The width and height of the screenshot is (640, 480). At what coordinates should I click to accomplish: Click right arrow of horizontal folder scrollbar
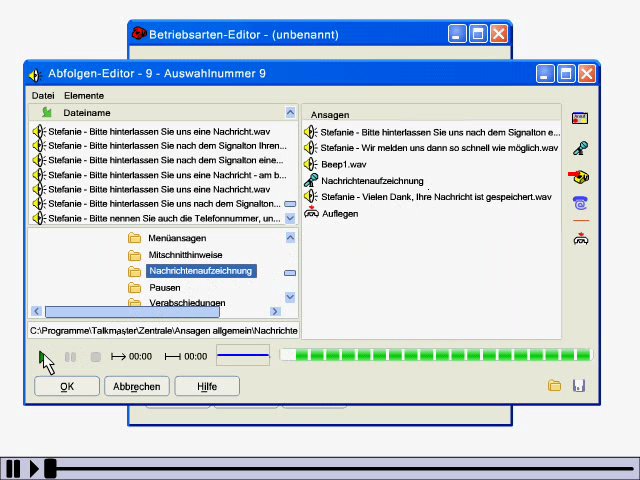click(275, 311)
